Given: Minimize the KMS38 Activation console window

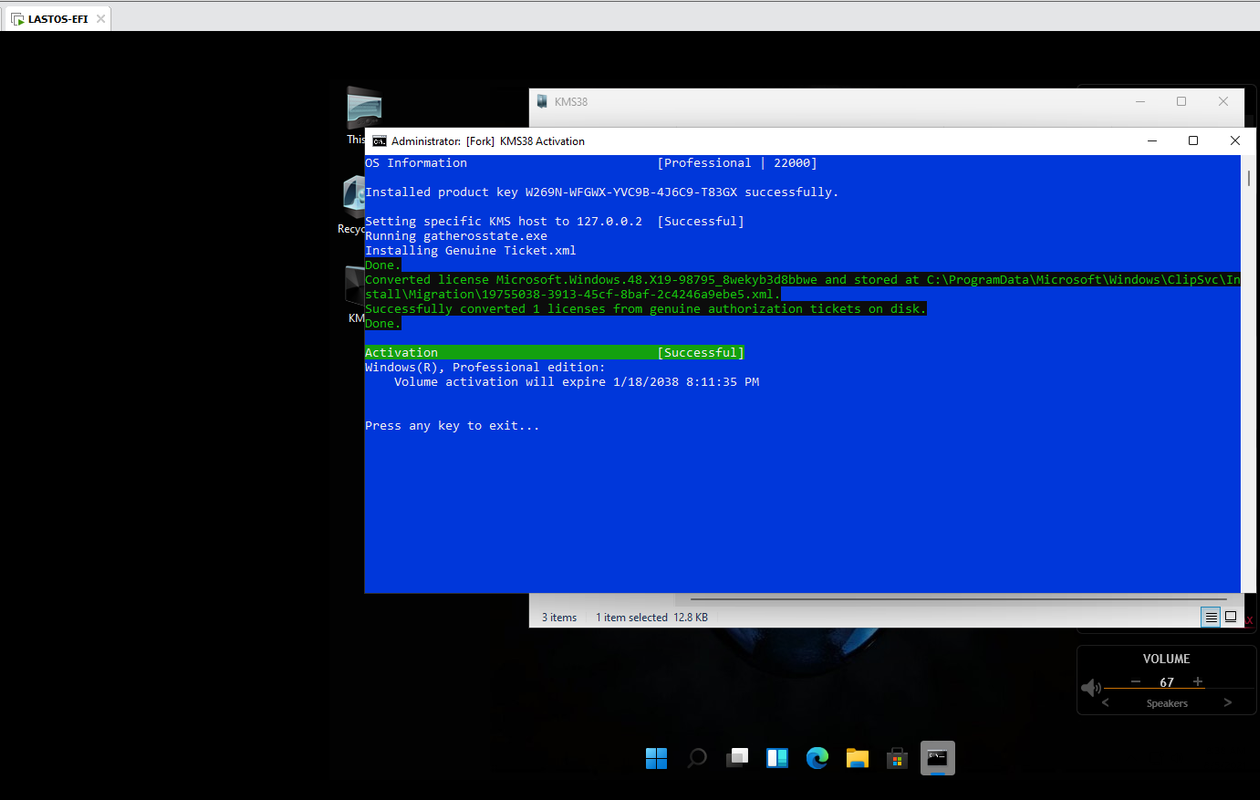Looking at the screenshot, I should pos(1152,141).
